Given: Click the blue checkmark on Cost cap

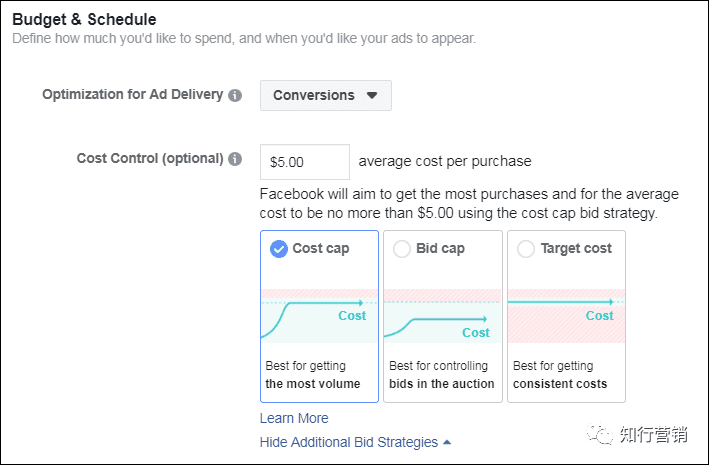Looking at the screenshot, I should [279, 249].
